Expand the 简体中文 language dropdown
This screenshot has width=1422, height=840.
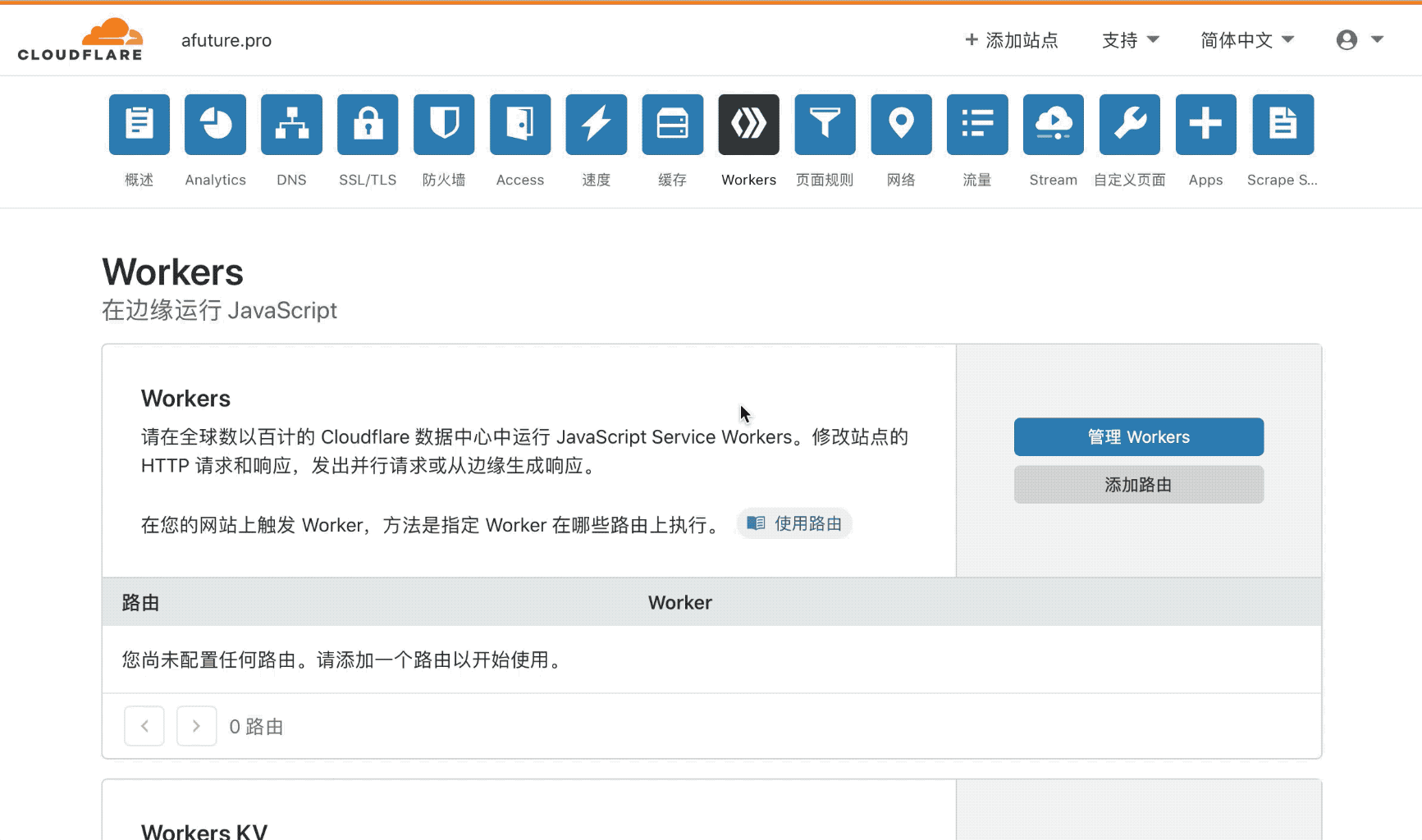pos(1247,40)
